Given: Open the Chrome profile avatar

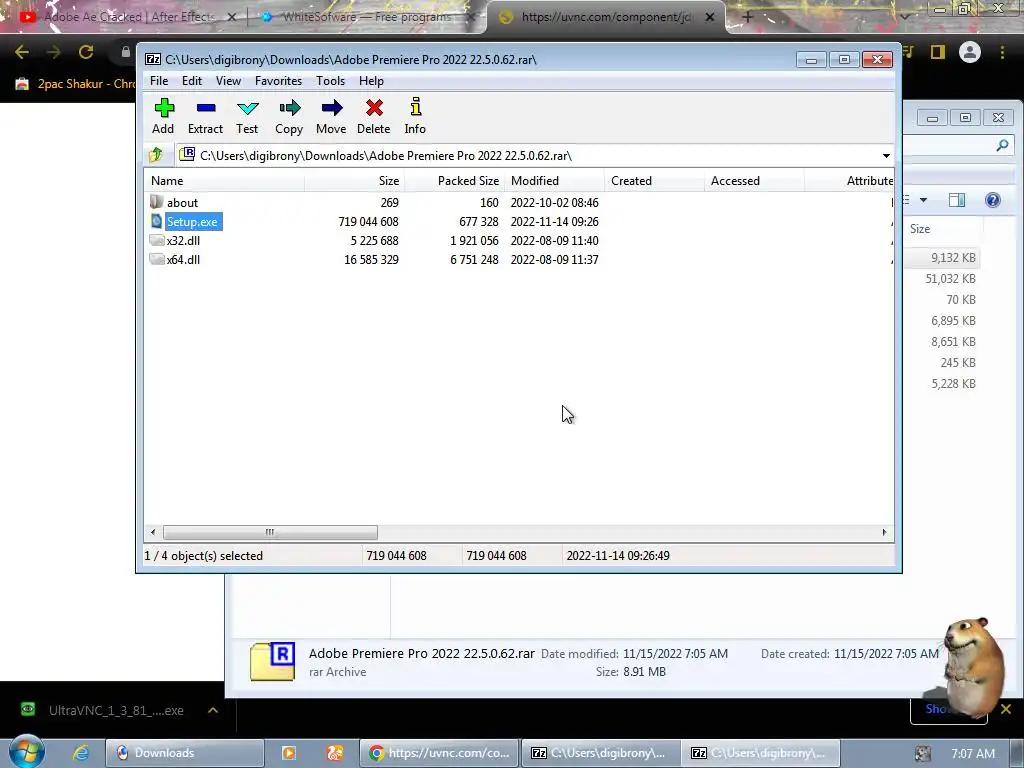Looking at the screenshot, I should pos(970,52).
